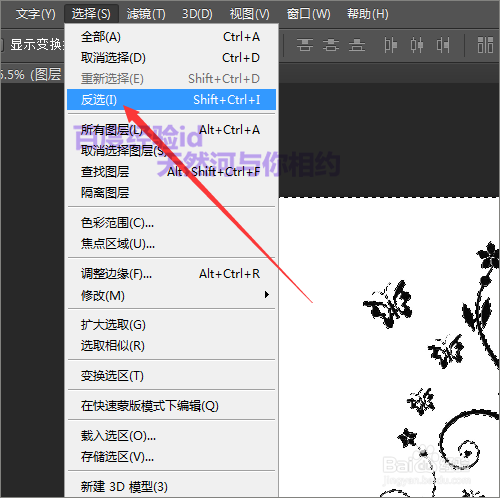Open the 滤镜(T) menu

click(146, 14)
